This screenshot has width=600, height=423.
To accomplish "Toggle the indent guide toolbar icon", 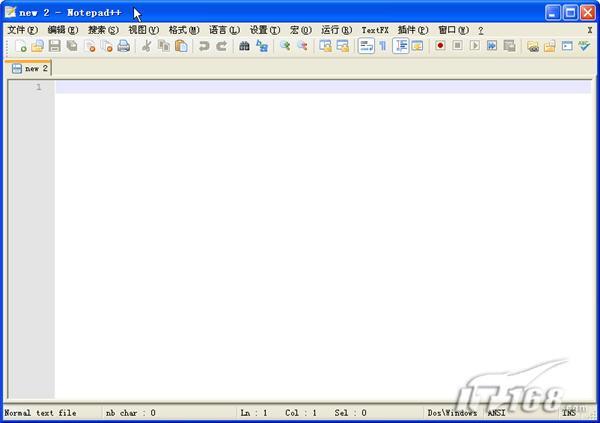I will pos(401,46).
